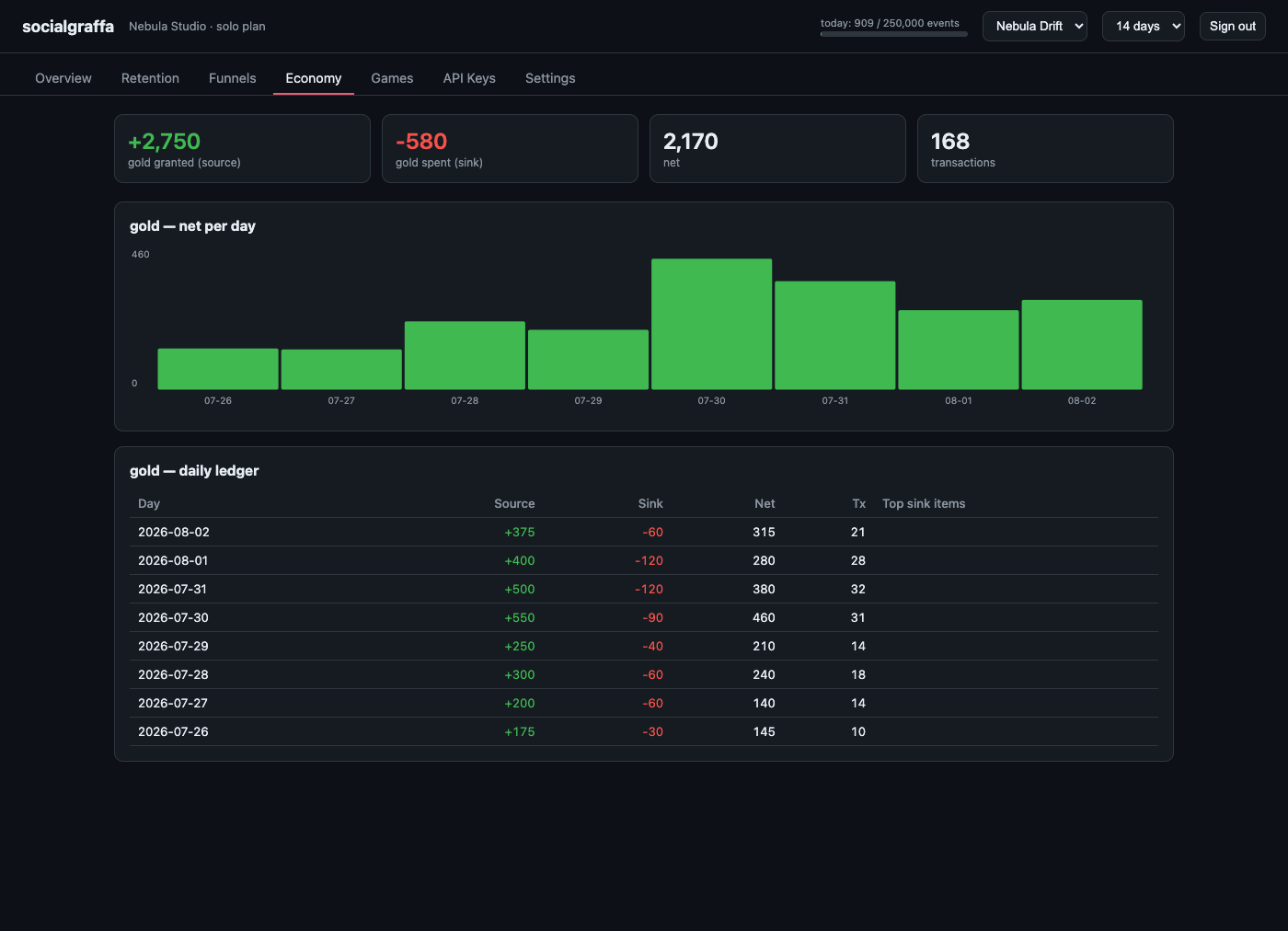Click the +400 source value

tap(520, 560)
